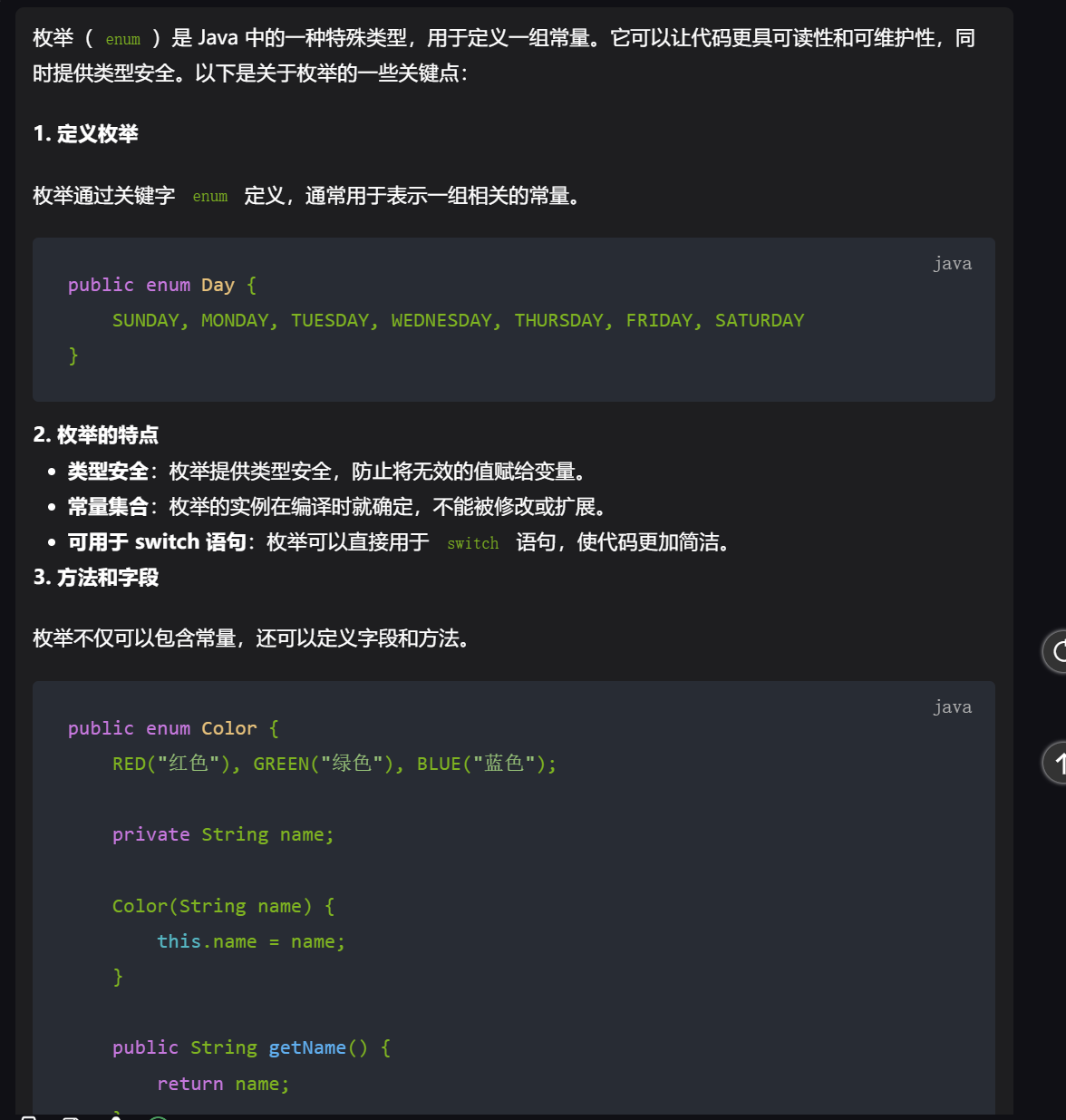Click the text '以下是关于枚举的一些关键点:'
The height and width of the screenshot is (1120, 1066).
tap(332, 73)
